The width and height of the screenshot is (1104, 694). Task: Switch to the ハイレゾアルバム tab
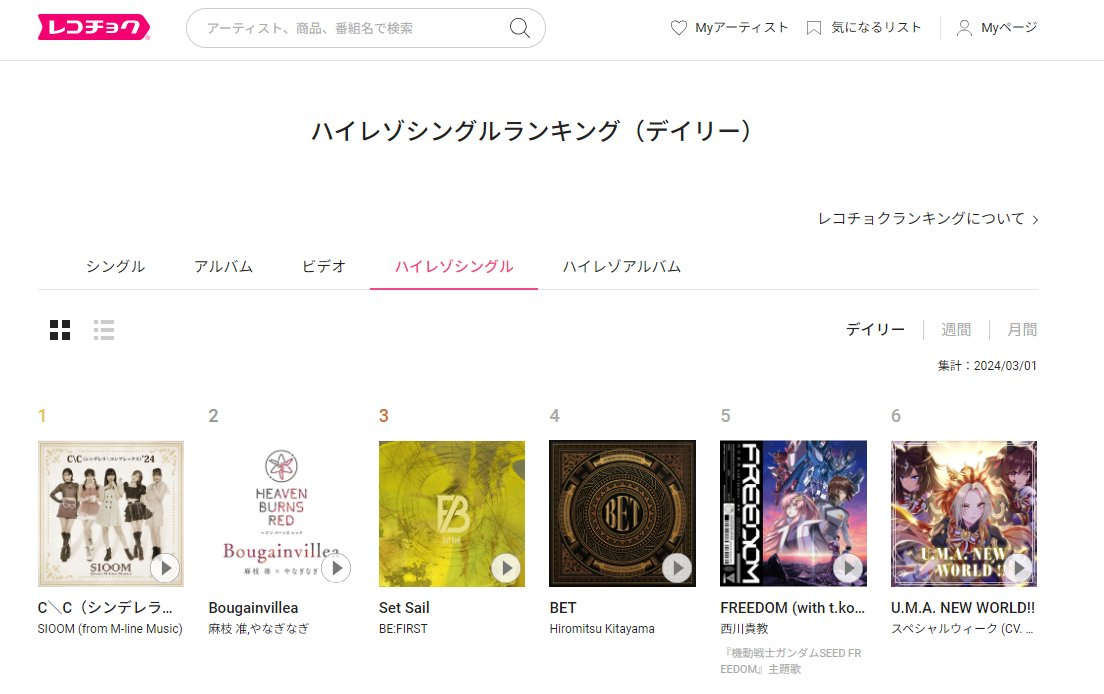[x=621, y=267]
